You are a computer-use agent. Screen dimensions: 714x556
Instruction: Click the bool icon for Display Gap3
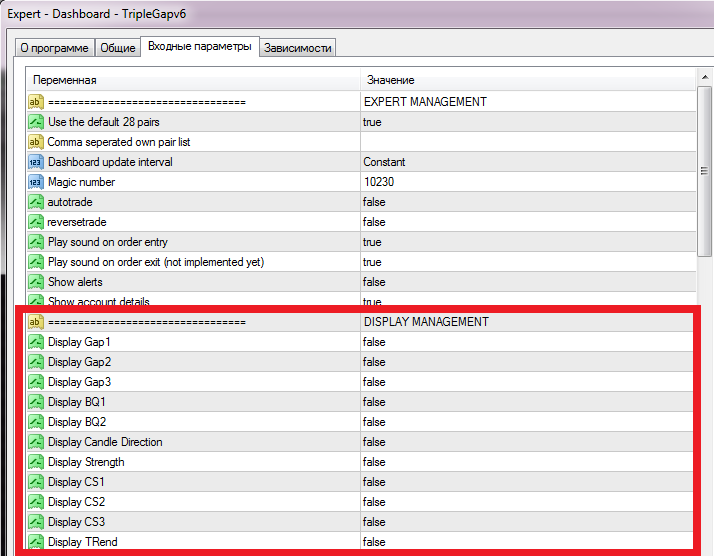coord(36,382)
